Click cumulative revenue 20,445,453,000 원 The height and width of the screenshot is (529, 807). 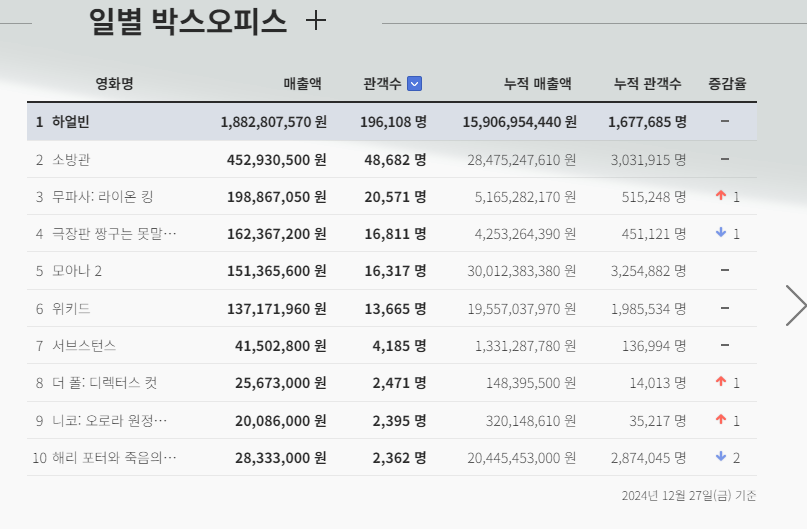click(x=521, y=458)
